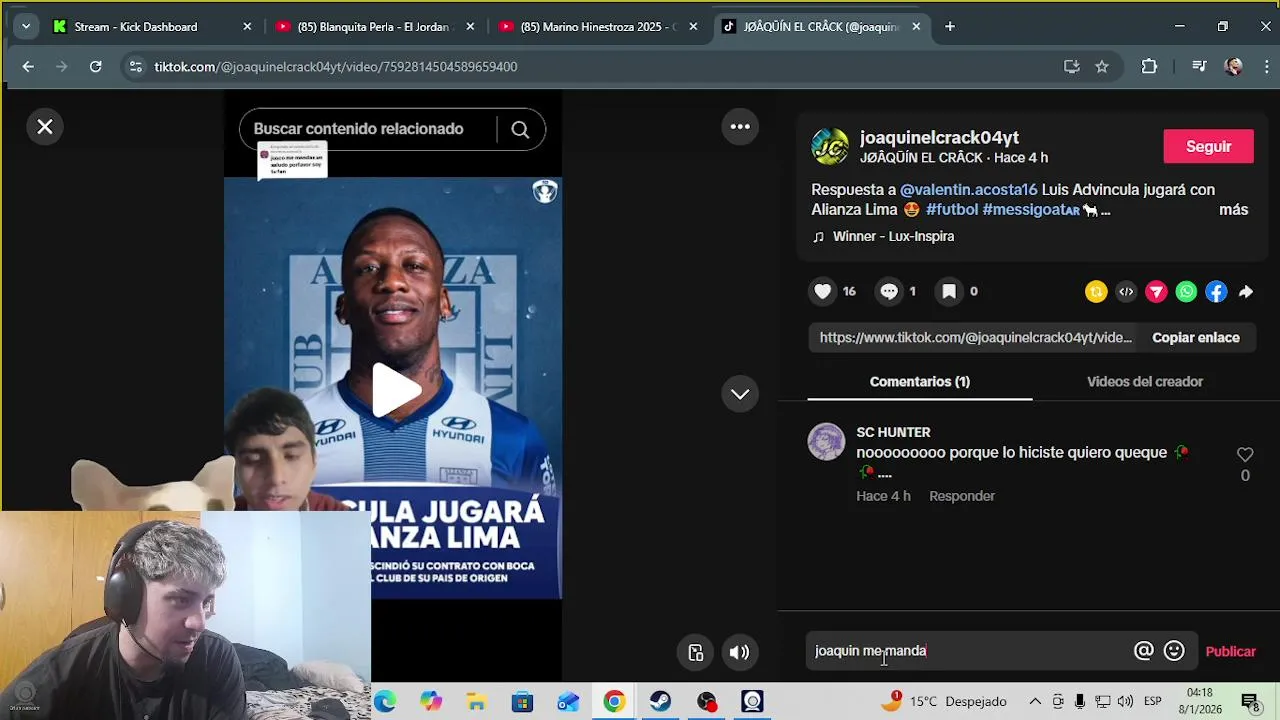Open Chrome three-dot menu
Viewport: 1280px width, 720px height.
coord(1266,67)
